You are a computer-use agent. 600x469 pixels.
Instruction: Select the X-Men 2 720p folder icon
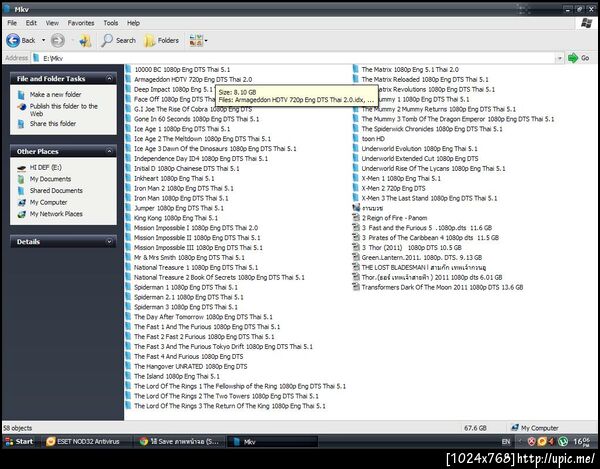click(x=355, y=188)
